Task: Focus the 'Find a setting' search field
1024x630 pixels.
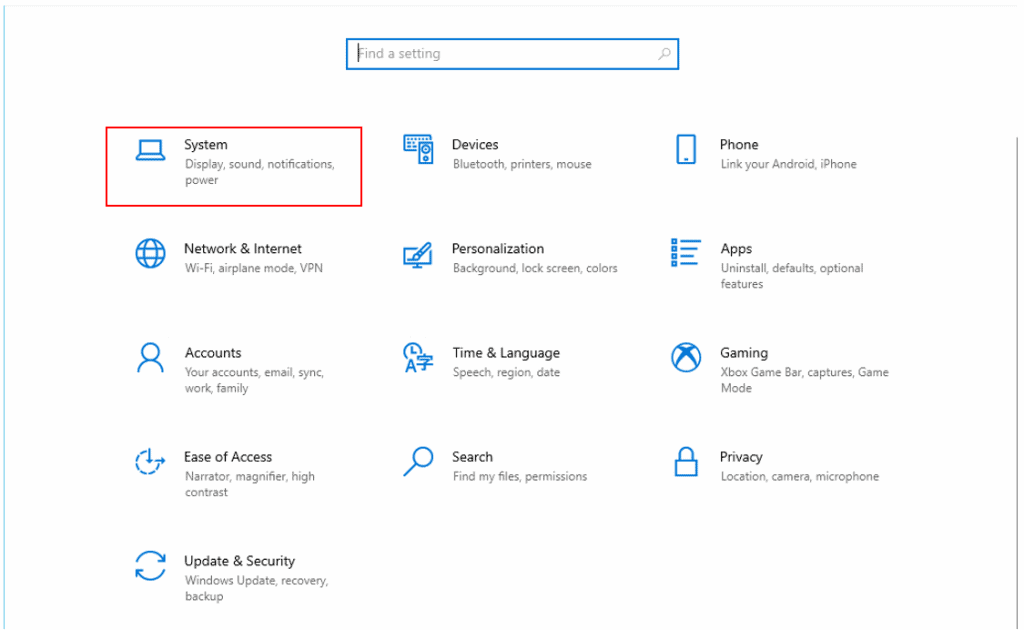Action: [x=500, y=54]
